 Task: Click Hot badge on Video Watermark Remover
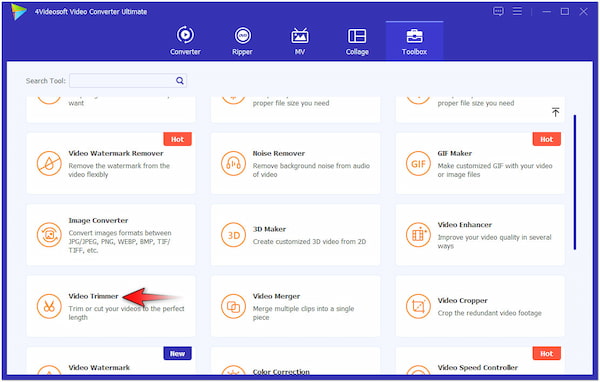click(x=177, y=139)
